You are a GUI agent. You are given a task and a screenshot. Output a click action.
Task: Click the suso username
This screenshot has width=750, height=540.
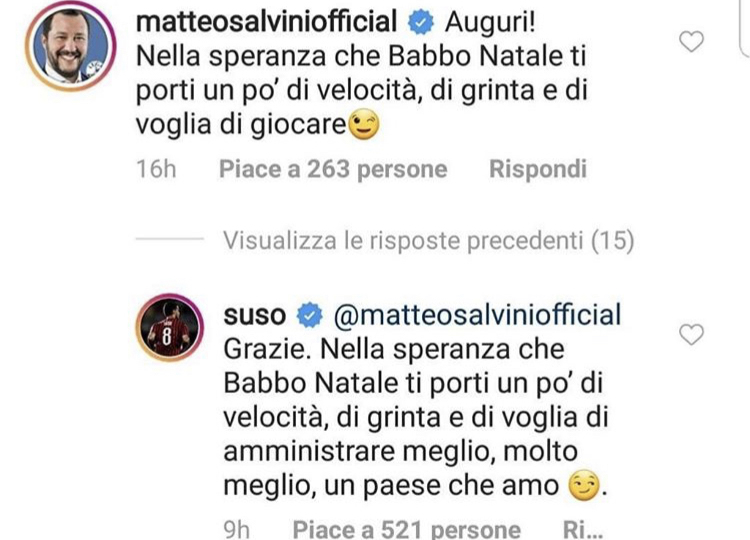pyautogui.click(x=254, y=316)
